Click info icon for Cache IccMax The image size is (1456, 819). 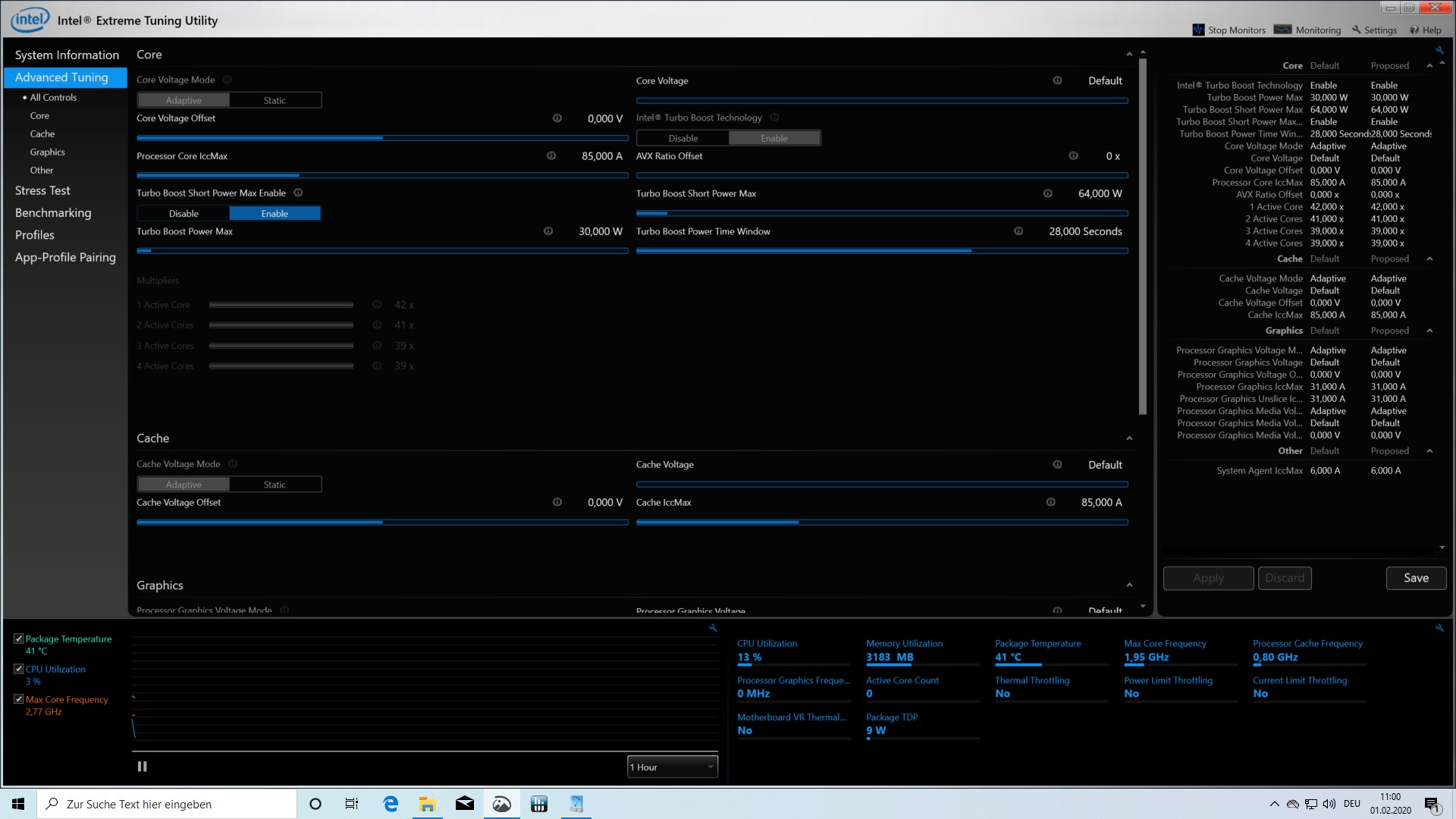pos(1050,502)
